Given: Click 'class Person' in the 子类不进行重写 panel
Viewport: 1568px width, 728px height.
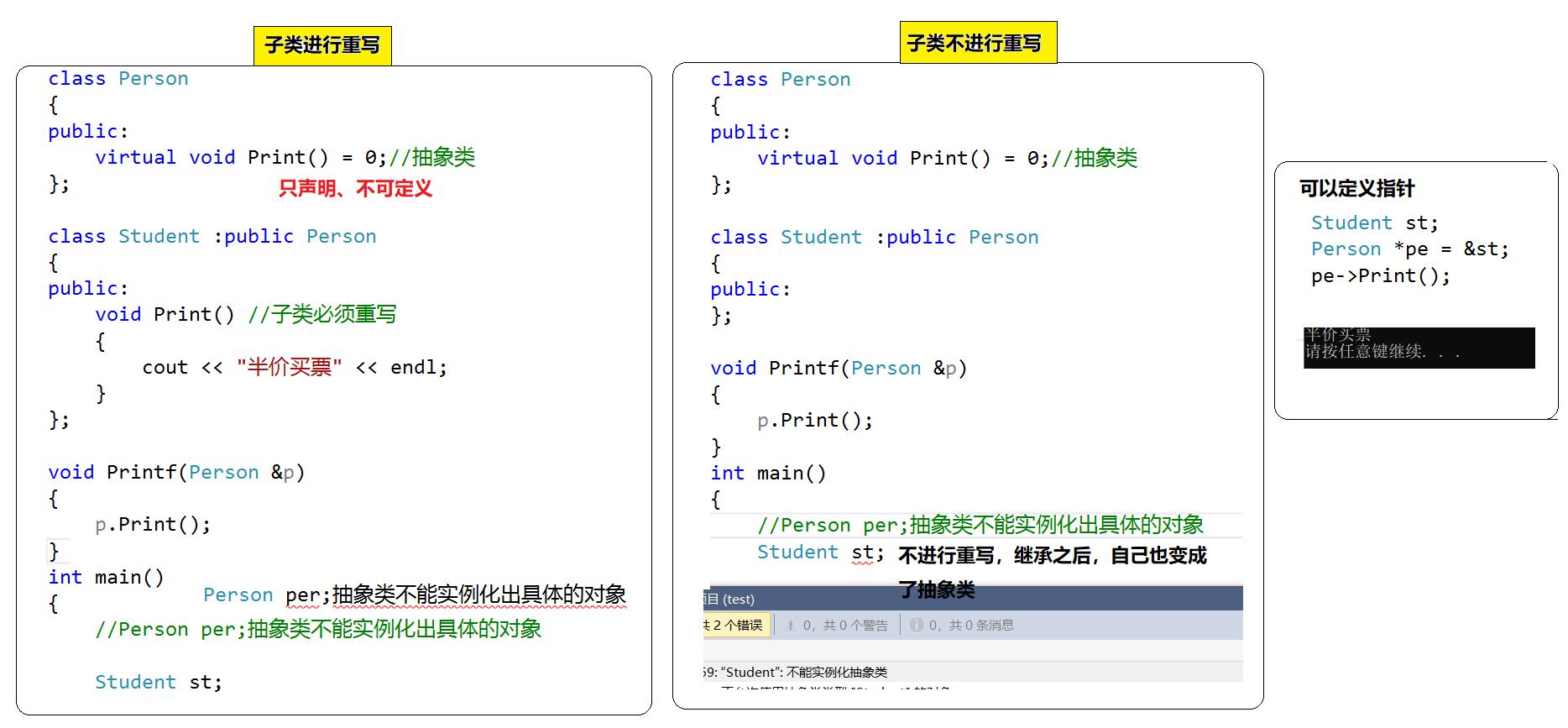Looking at the screenshot, I should (x=781, y=80).
